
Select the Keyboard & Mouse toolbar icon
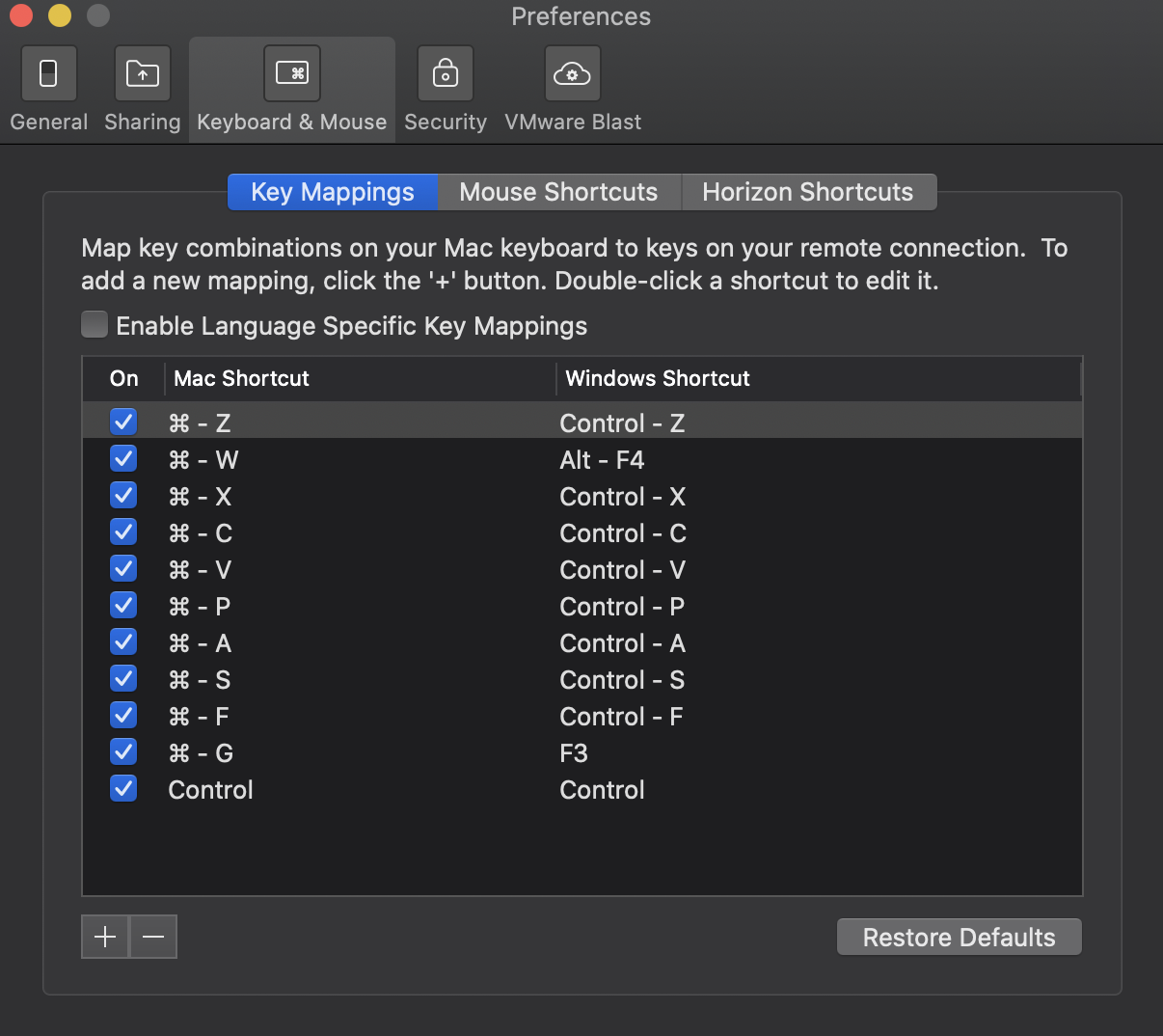tap(291, 74)
